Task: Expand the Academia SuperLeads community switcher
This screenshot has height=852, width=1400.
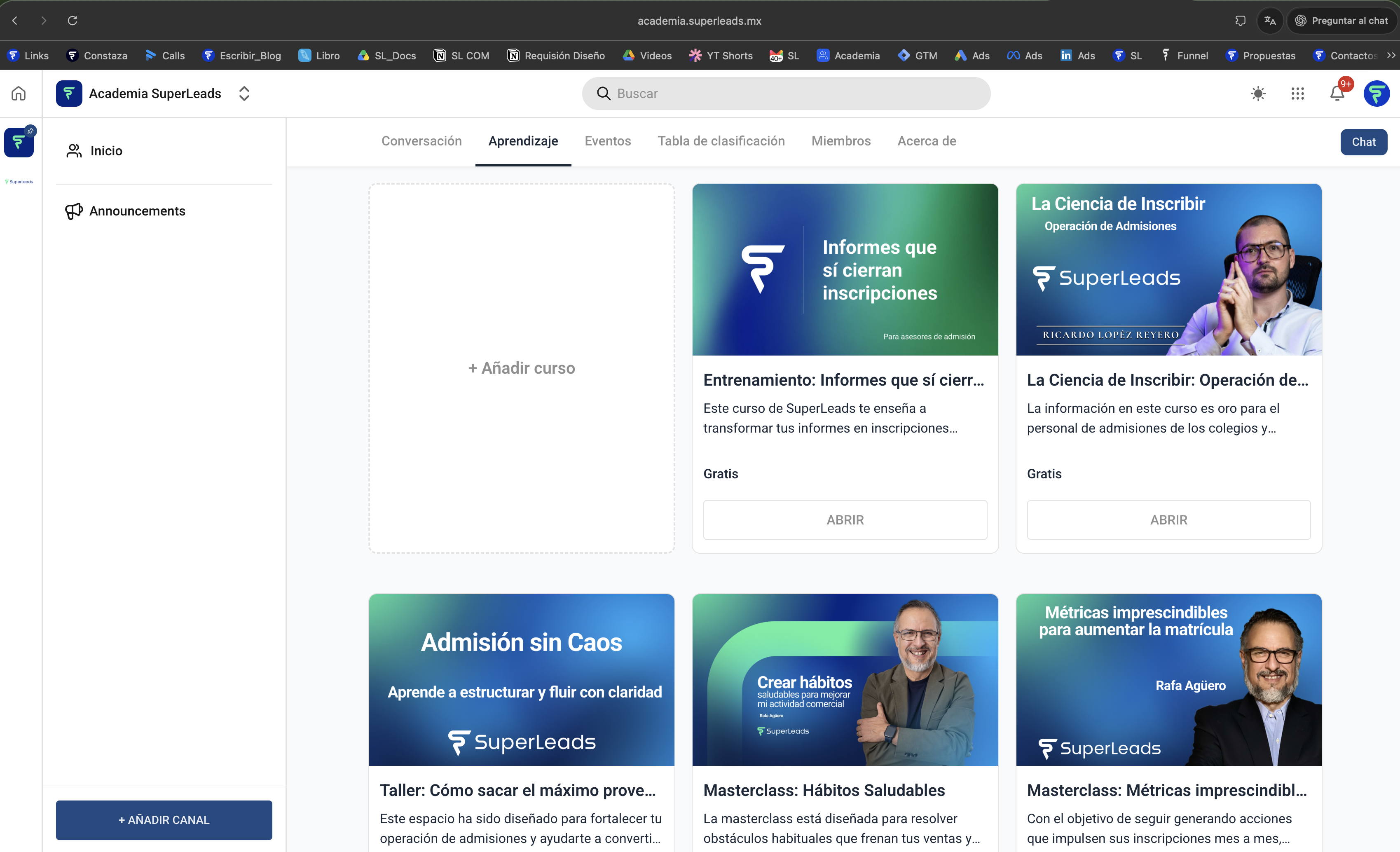Action: pyautogui.click(x=244, y=93)
